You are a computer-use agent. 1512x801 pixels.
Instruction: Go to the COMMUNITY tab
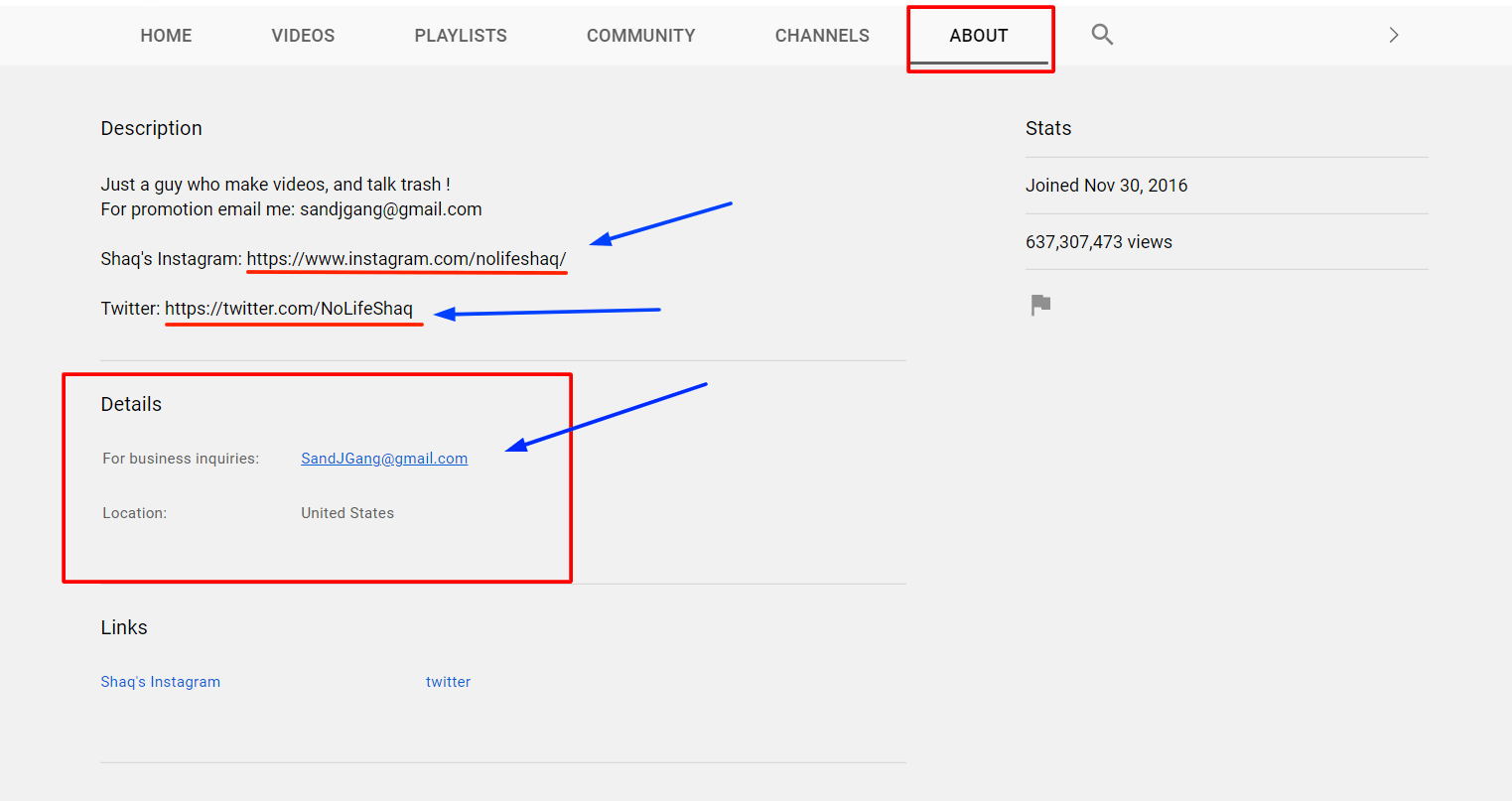(640, 35)
